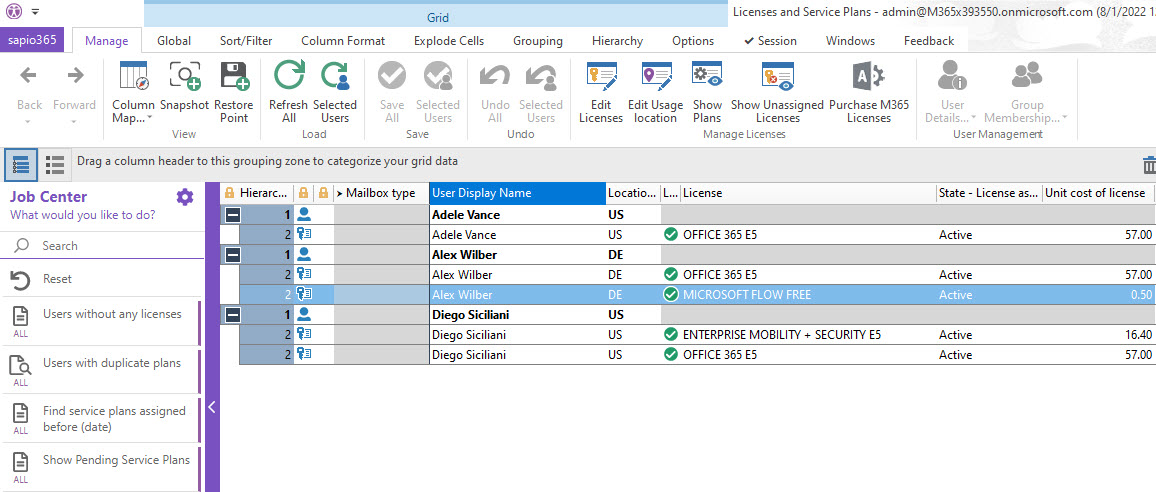Open the Hierarchy ribbon tab
This screenshot has height=492, width=1156.
pos(617,41)
